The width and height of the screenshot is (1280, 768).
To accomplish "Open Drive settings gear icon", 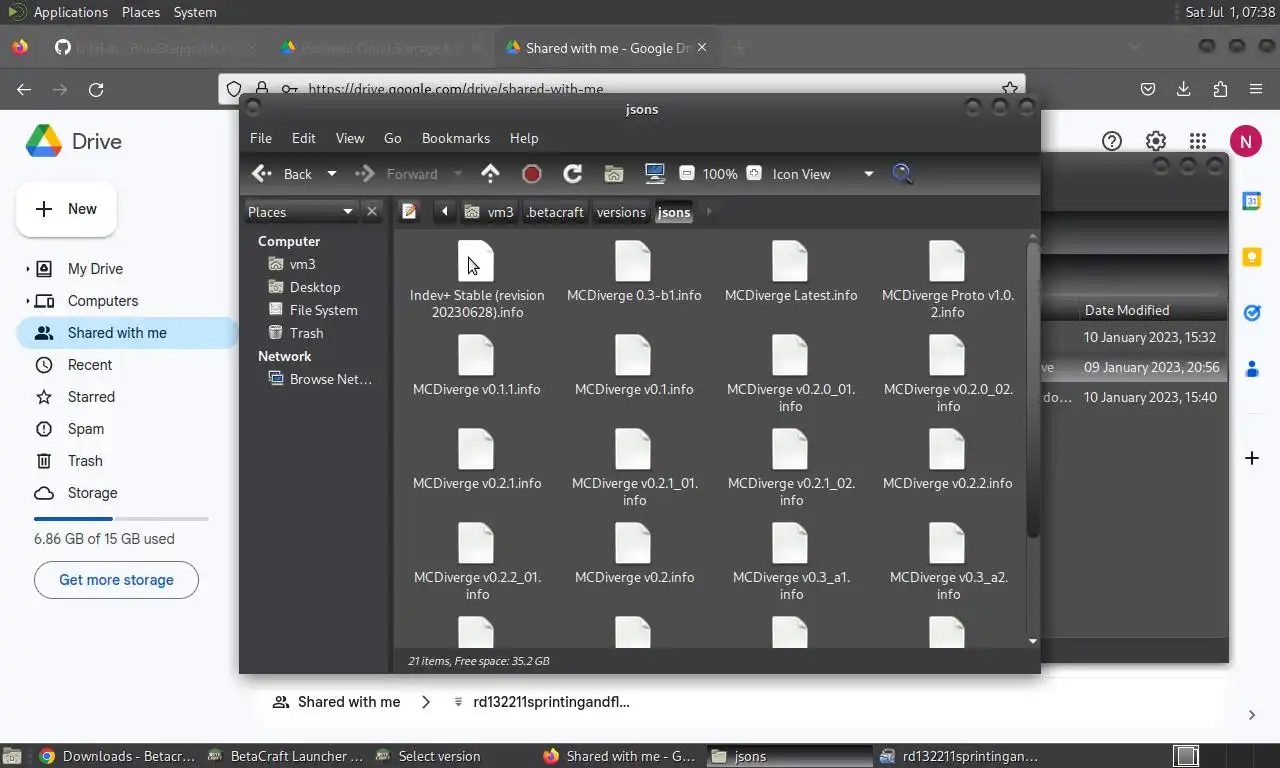I will pos(1156,141).
